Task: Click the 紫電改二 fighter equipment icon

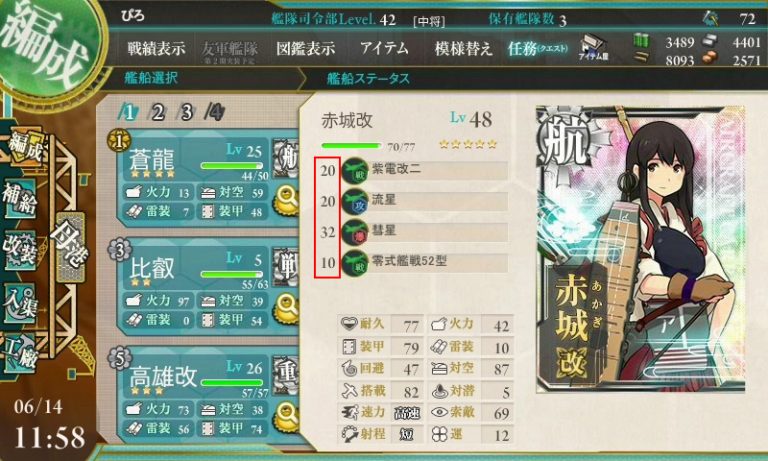Action: pos(355,170)
